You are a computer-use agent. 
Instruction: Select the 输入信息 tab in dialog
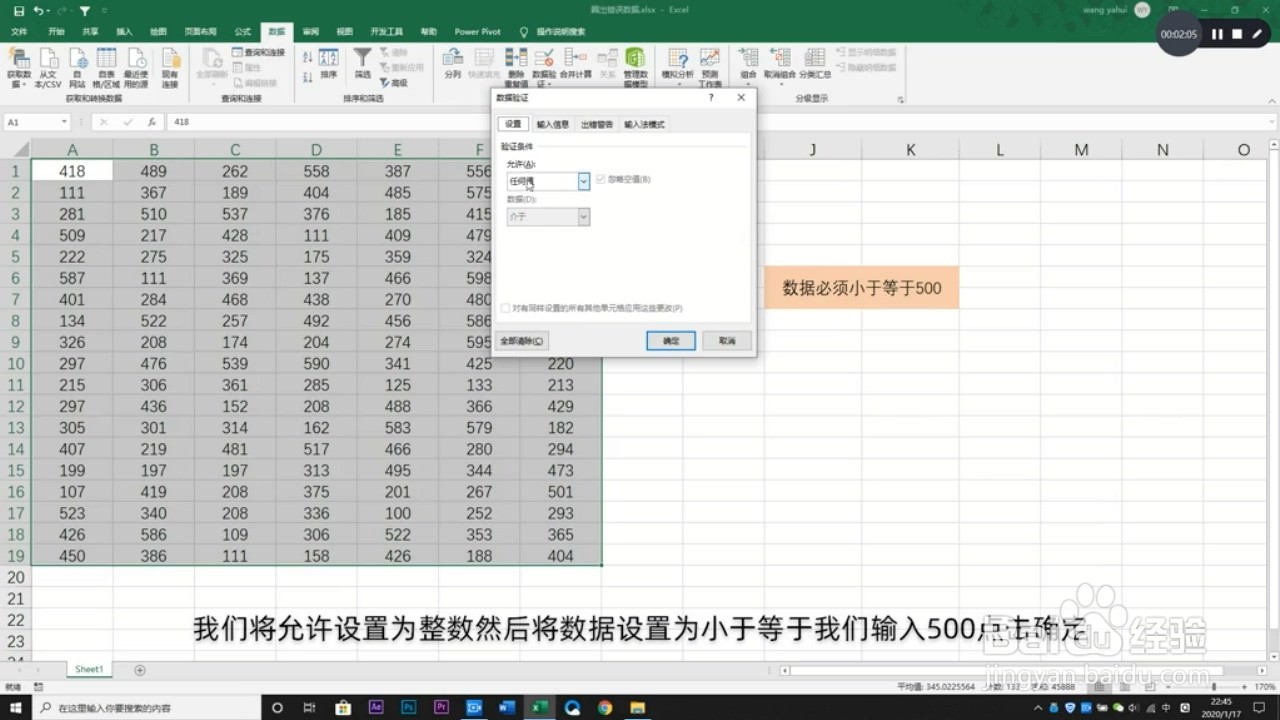(552, 124)
